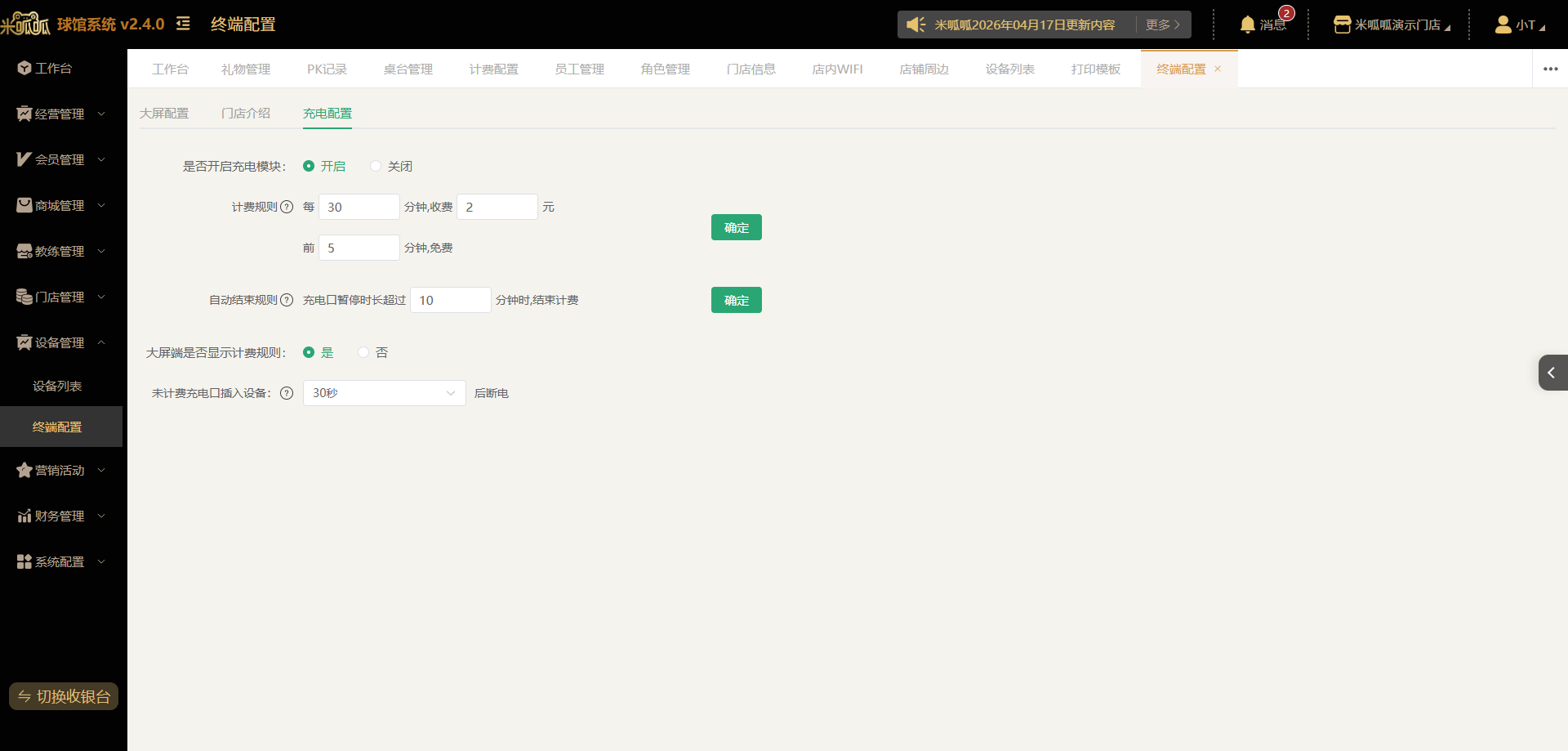1568x751 pixels.
Task: Click the 工作台 sidebar icon
Action: point(24,68)
